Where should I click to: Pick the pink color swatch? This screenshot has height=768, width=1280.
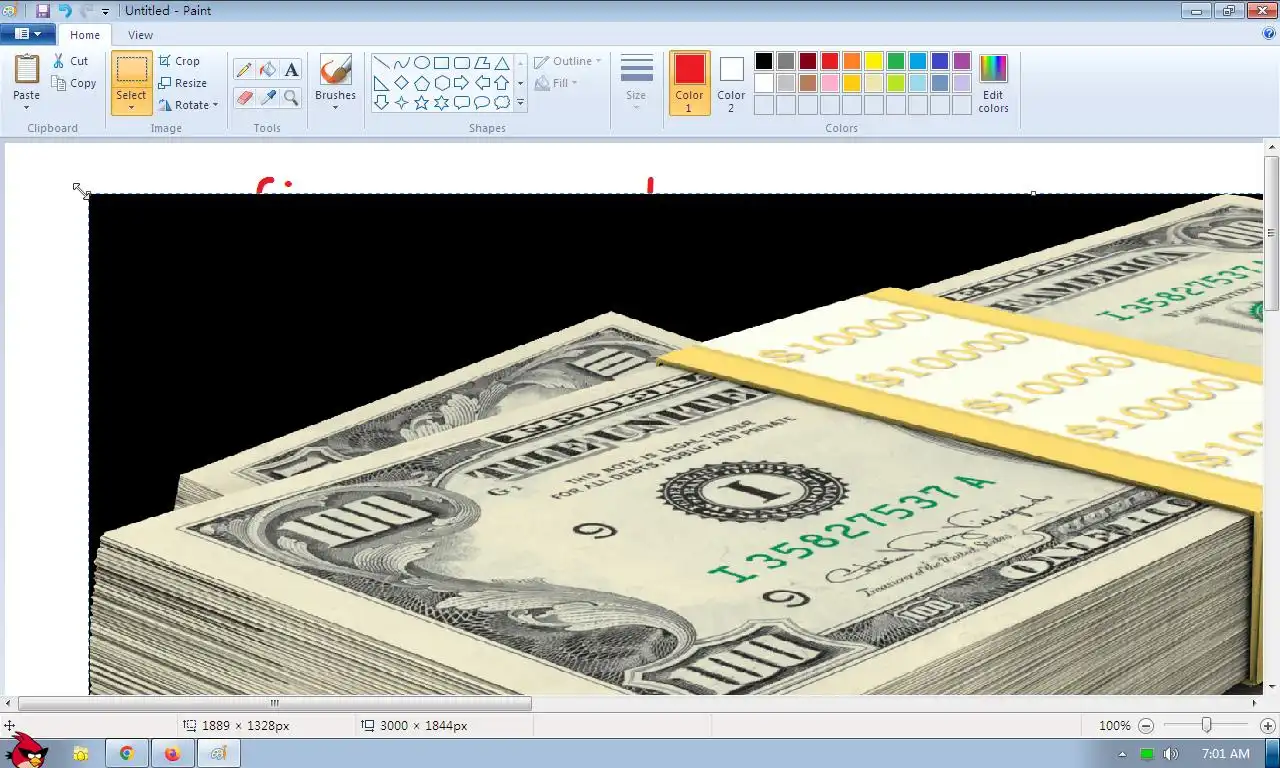point(830,83)
